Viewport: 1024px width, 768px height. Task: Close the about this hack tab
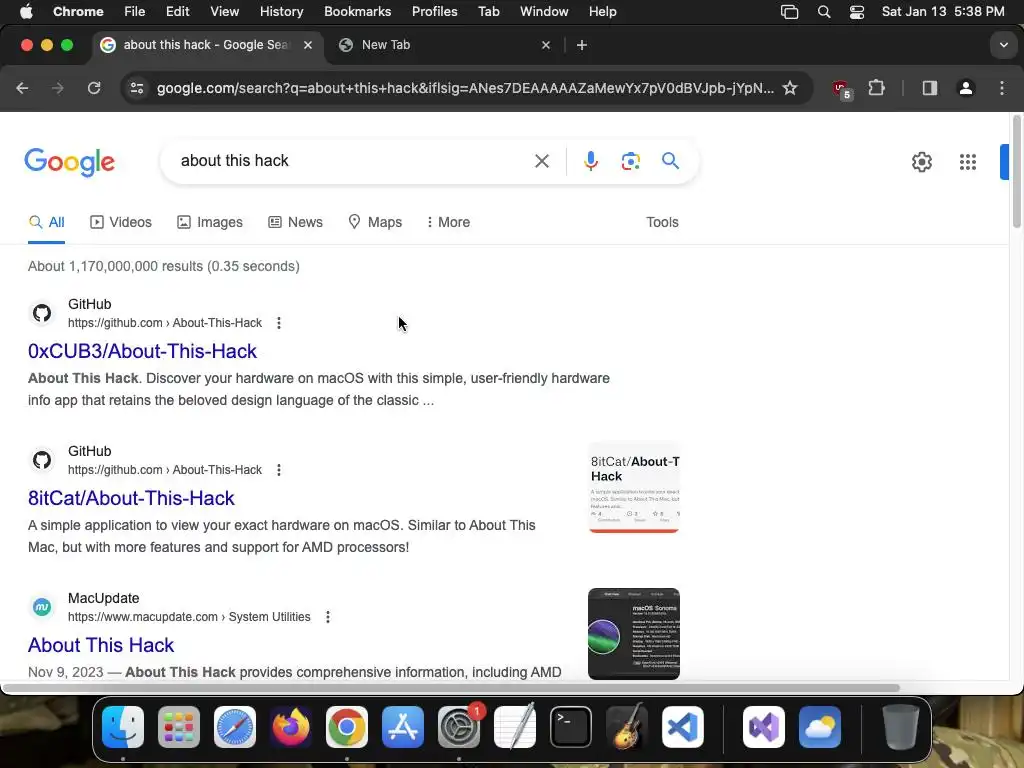(x=308, y=45)
